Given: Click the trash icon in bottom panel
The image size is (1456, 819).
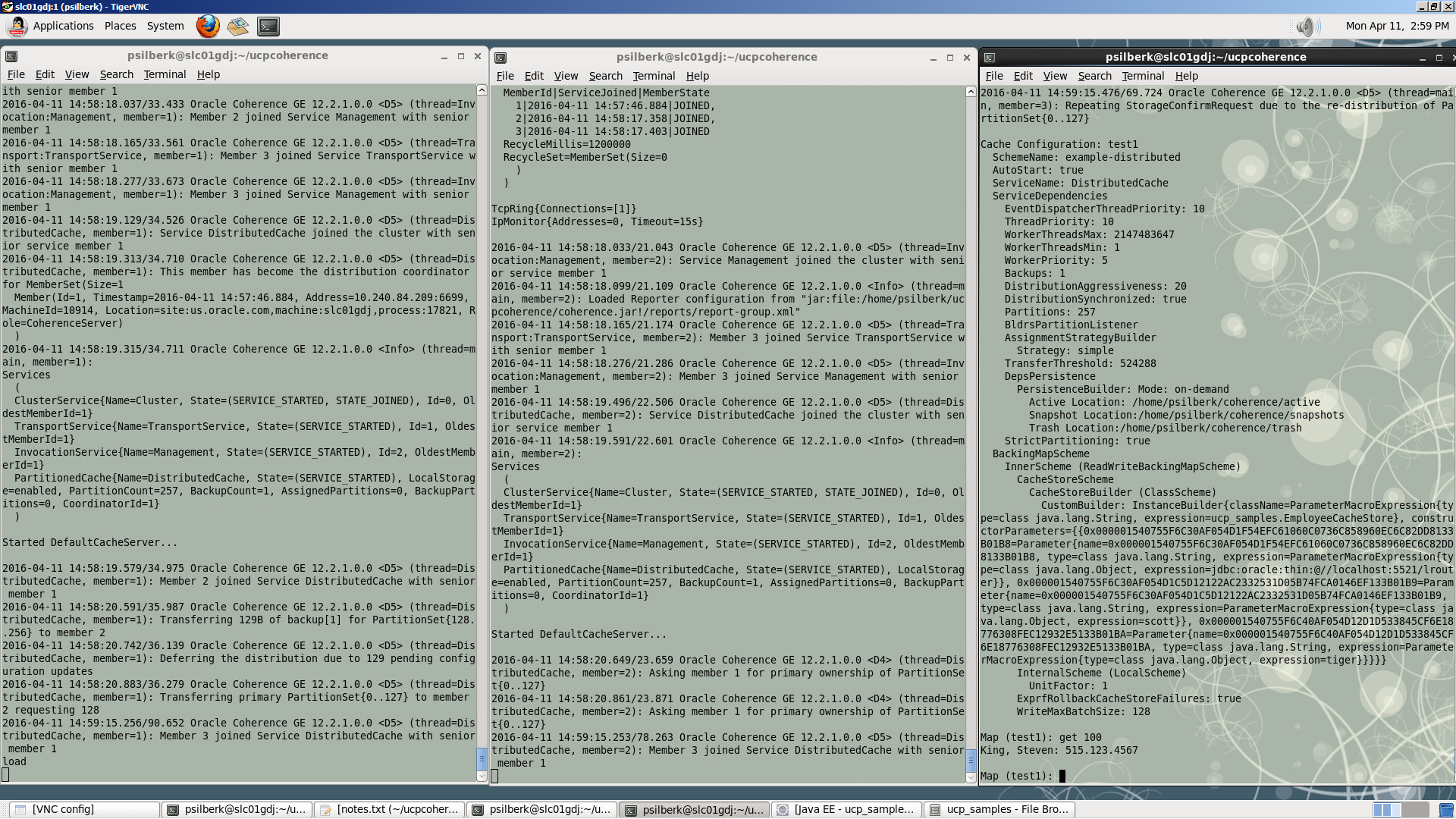Looking at the screenshot, I should (x=1446, y=810).
